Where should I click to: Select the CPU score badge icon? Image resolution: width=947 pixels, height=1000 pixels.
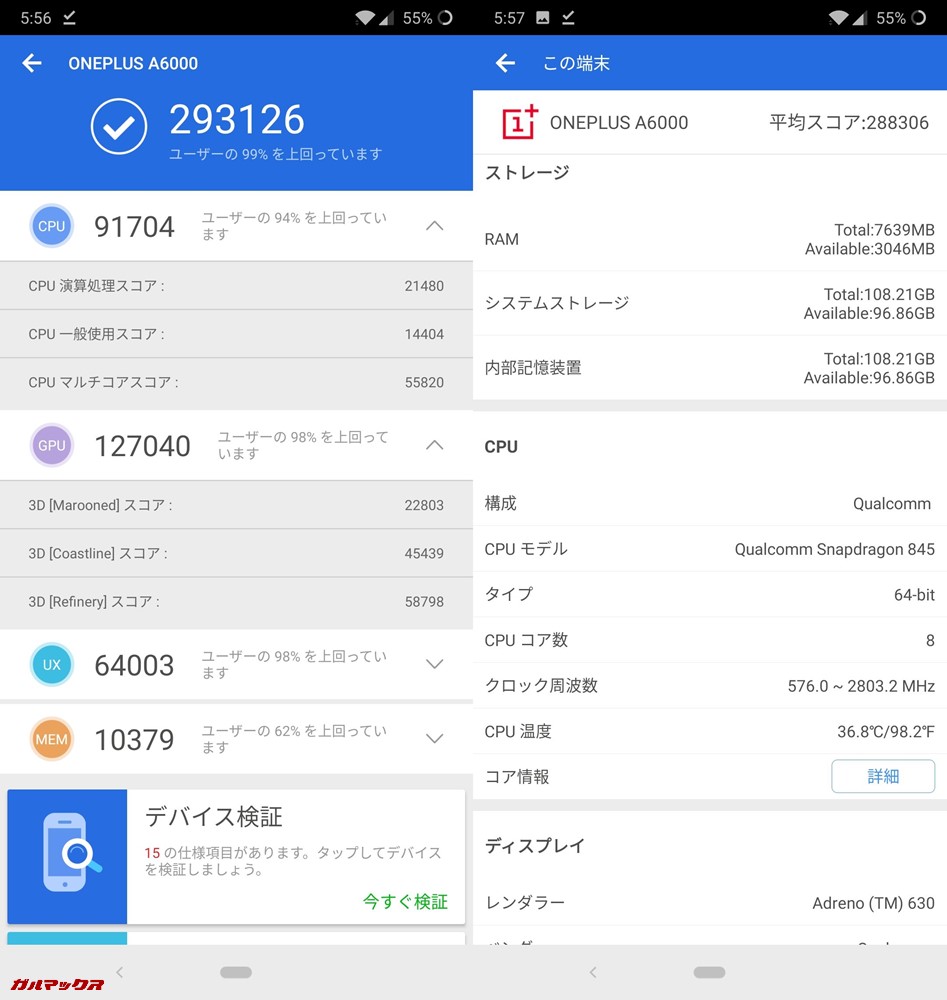51,226
